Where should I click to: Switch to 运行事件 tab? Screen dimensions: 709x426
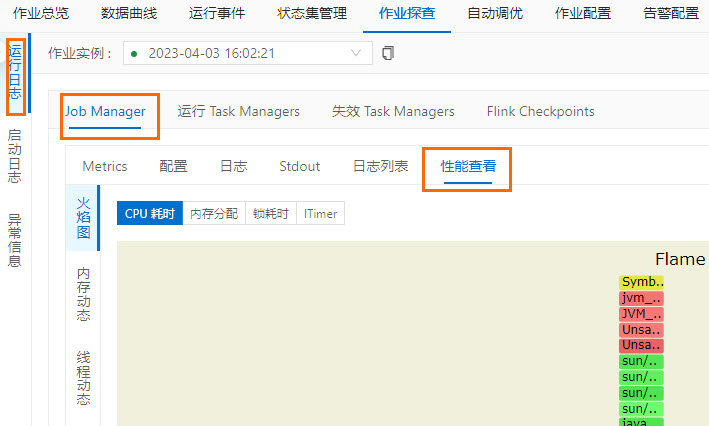click(217, 14)
